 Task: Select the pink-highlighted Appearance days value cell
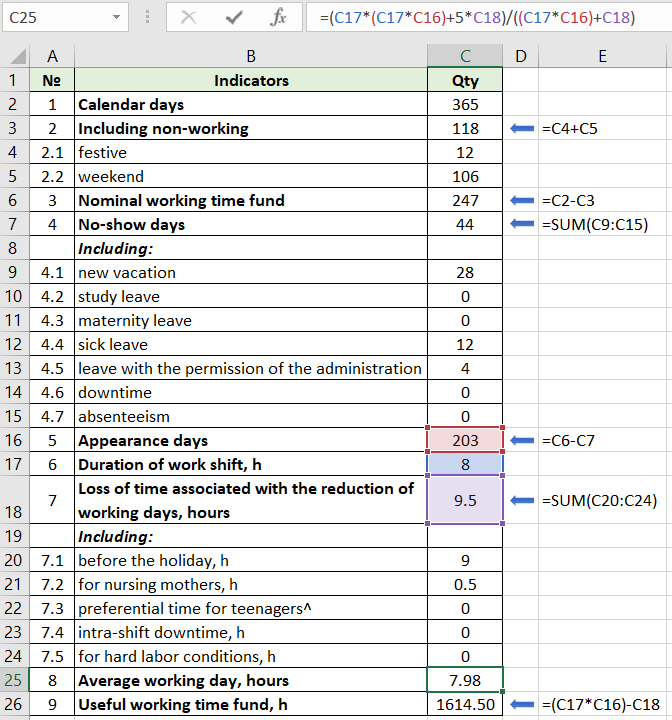tap(465, 441)
